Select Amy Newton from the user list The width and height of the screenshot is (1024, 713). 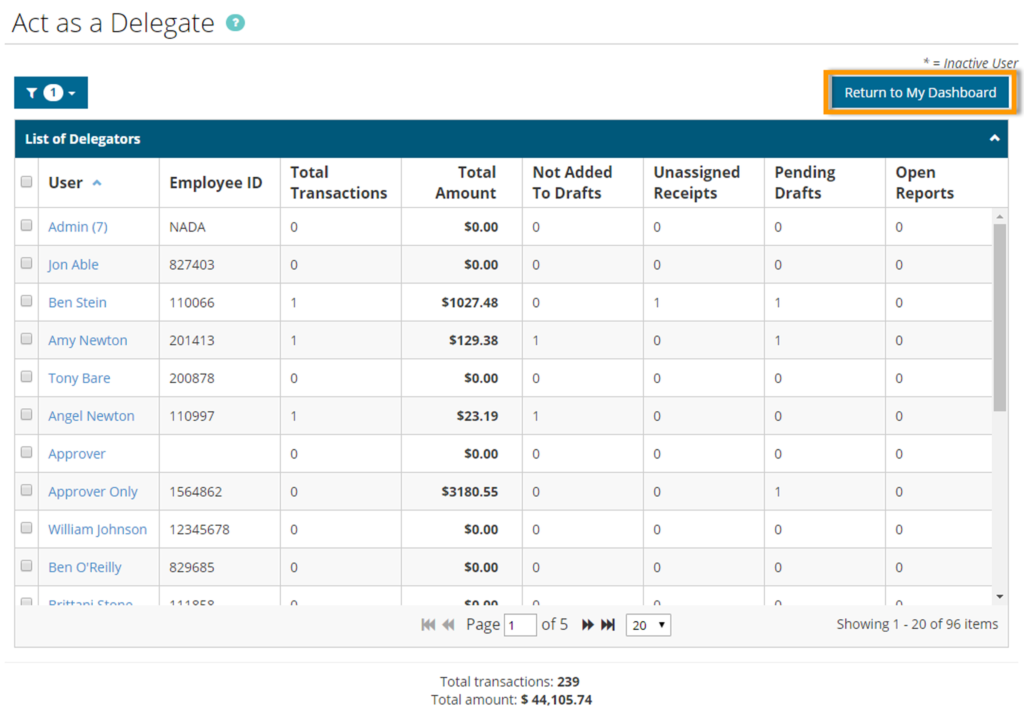[90, 340]
